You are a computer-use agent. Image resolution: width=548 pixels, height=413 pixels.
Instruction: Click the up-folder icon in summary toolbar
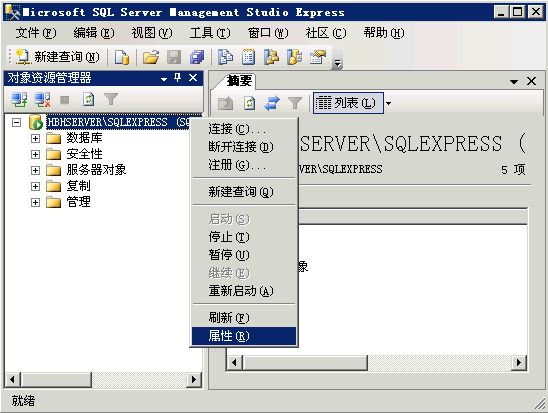[x=226, y=103]
